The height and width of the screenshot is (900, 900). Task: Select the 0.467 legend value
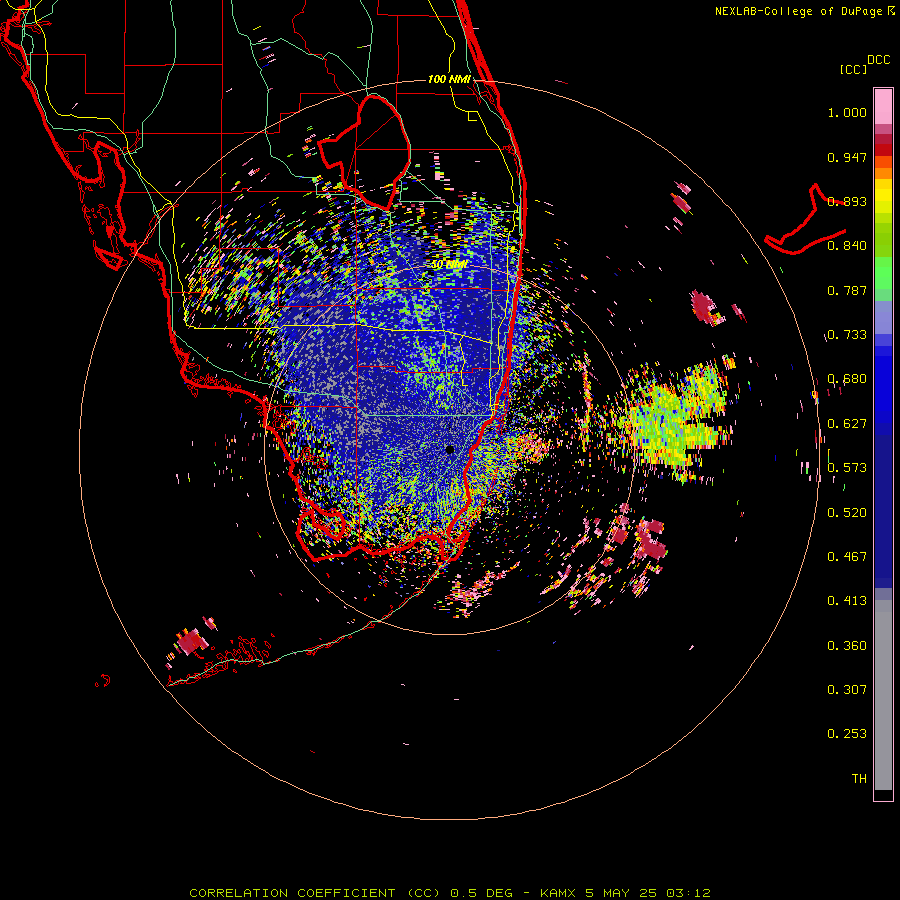(847, 557)
